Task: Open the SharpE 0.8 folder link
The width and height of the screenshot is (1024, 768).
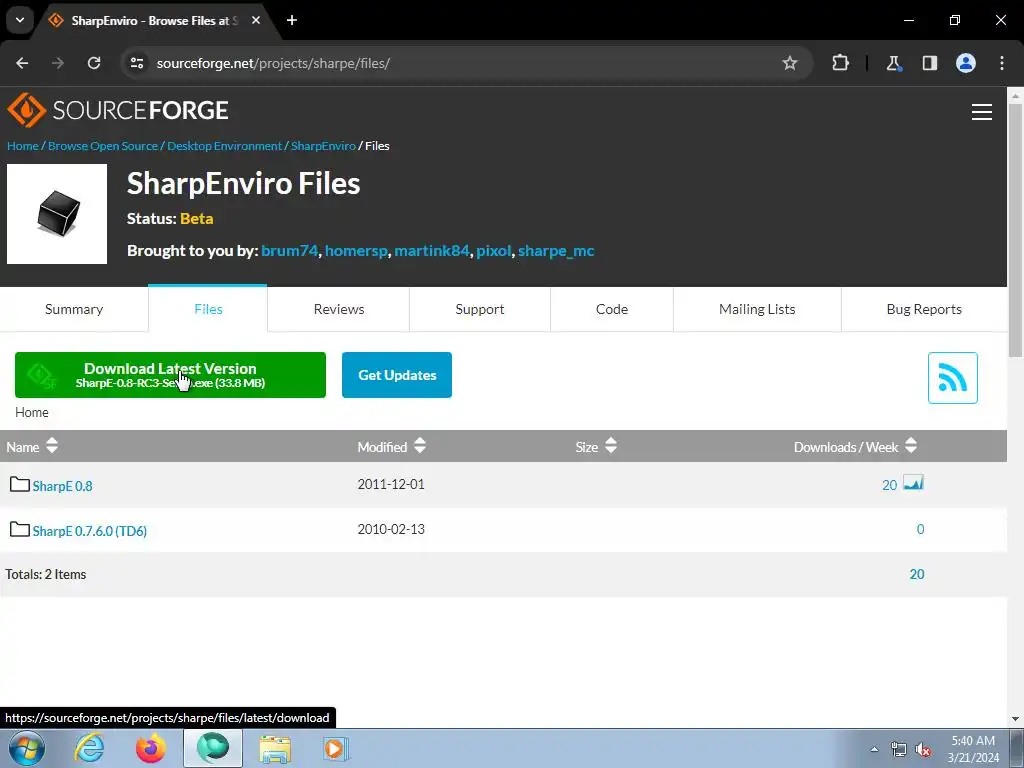Action: (x=63, y=486)
